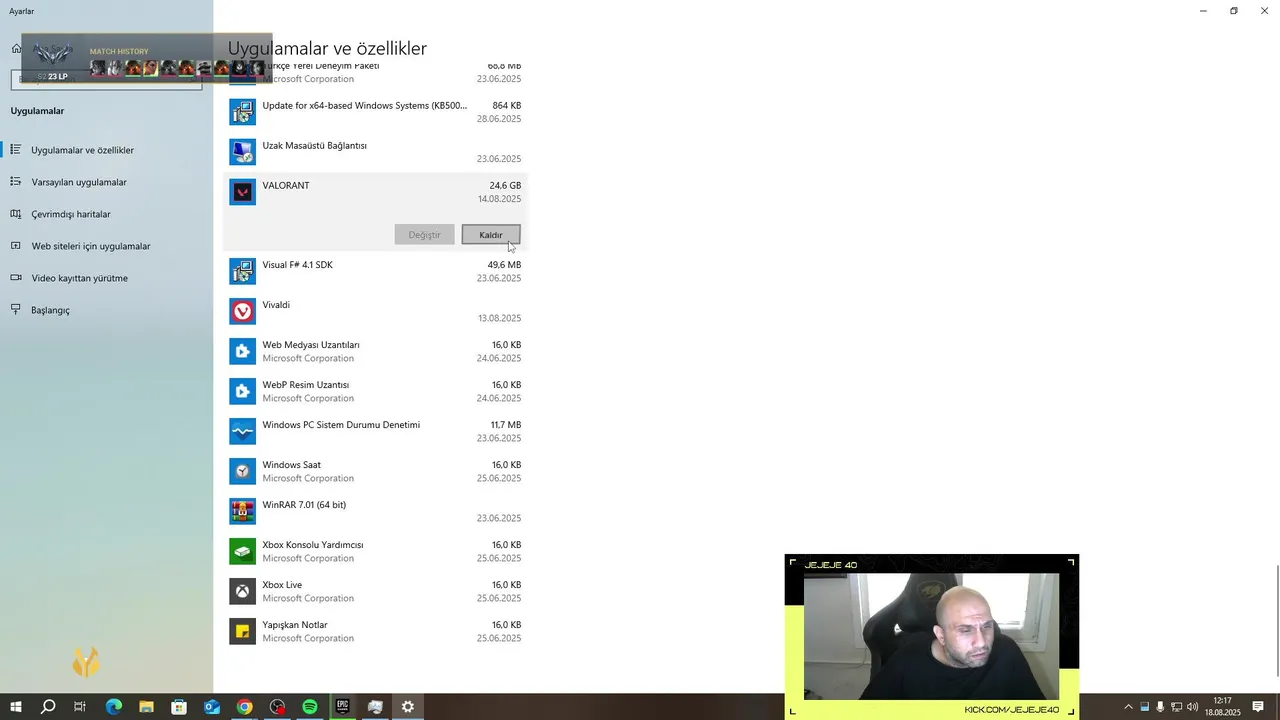
Task: Click the red Vivaldi browser icon
Action: (x=242, y=311)
